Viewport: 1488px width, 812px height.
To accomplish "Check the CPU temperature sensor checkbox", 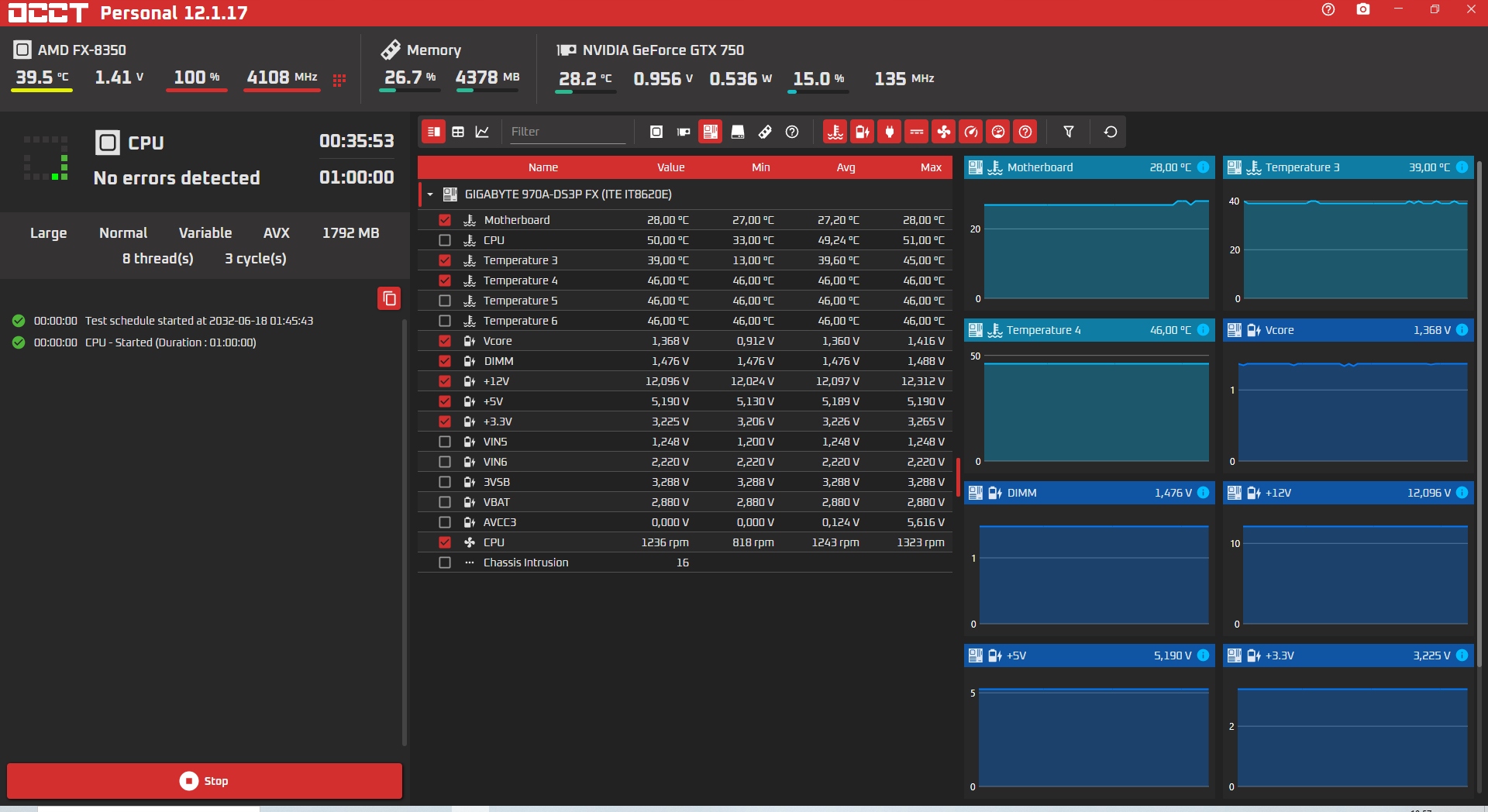I will [445, 240].
